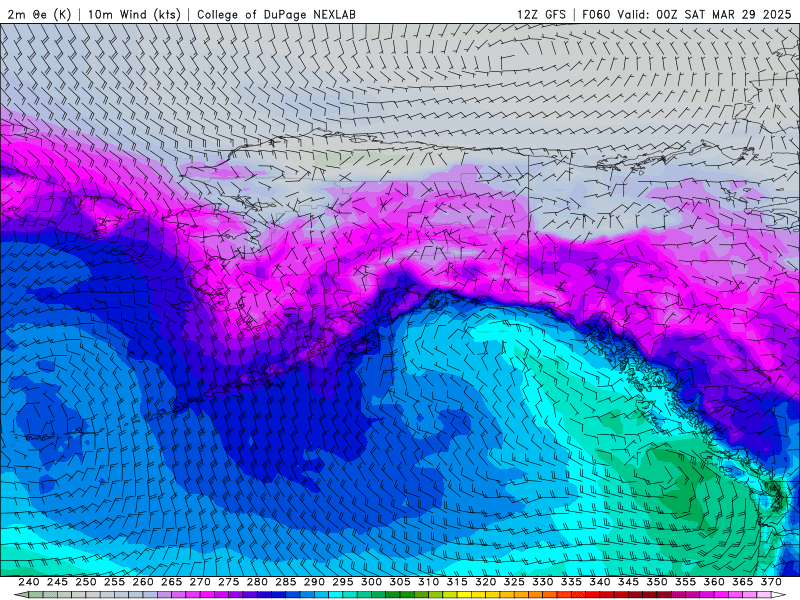Click the 295 colorbar scale label
Image resolution: width=800 pixels, height=600 pixels.
343,582
